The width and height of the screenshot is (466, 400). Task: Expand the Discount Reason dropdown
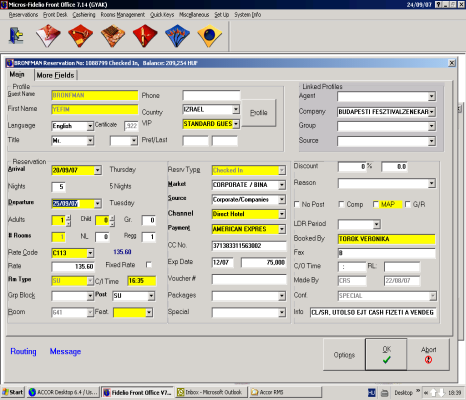pyautogui.click(x=432, y=183)
